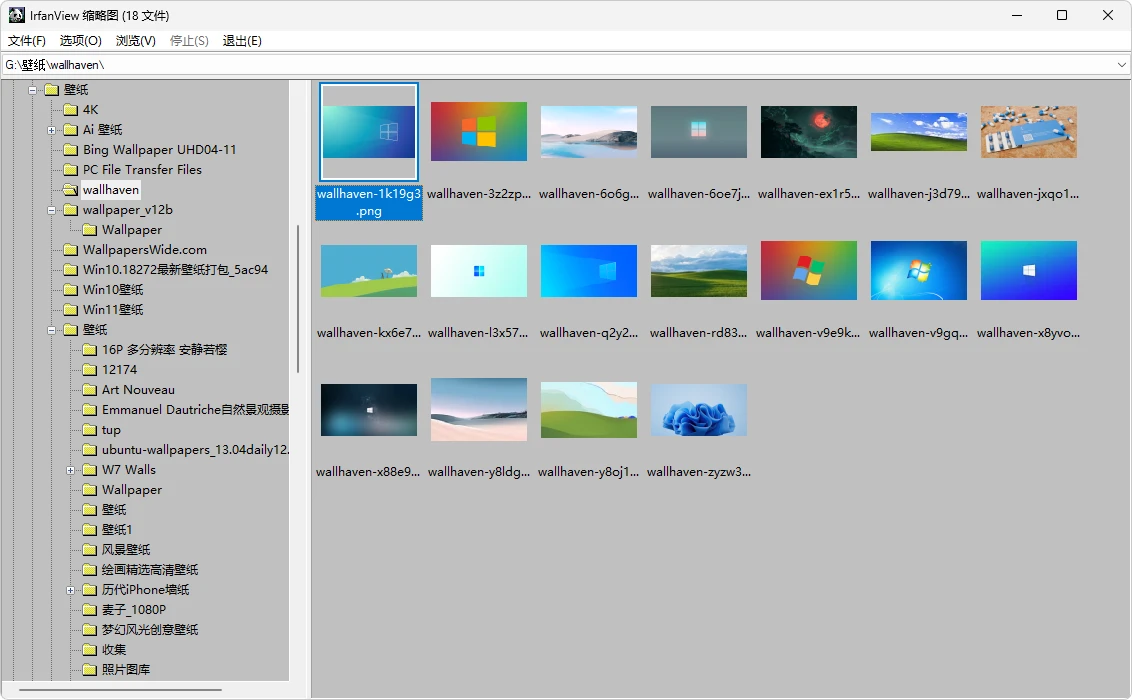Image resolution: width=1132 pixels, height=700 pixels.
Task: Select Wallpaper folder under wallpaper_v12b
Action: (131, 230)
